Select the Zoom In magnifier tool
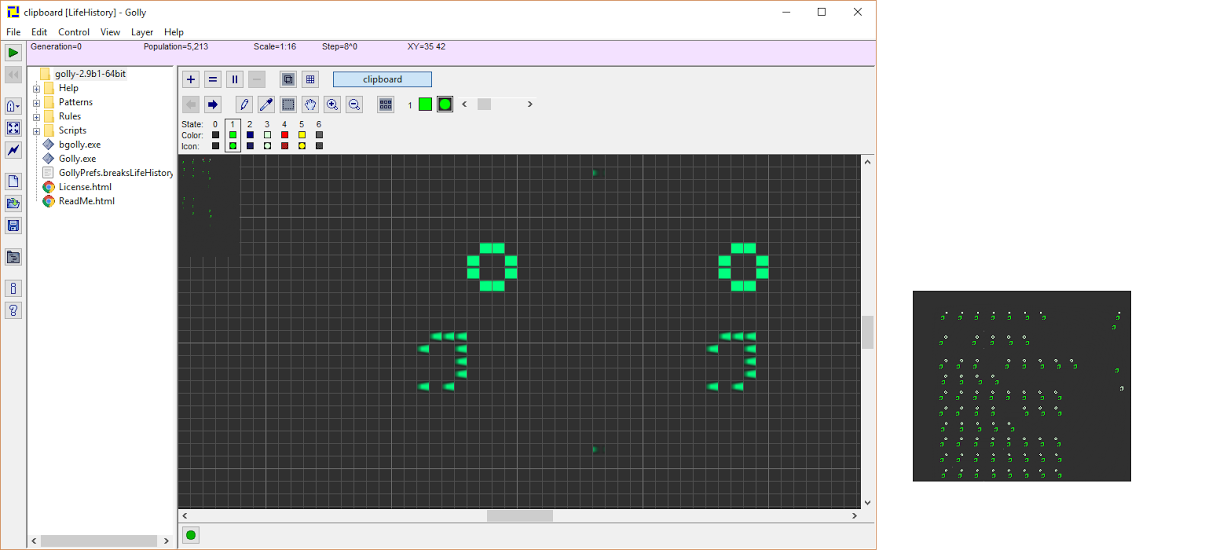The height and width of the screenshot is (550, 1205). 332,104
